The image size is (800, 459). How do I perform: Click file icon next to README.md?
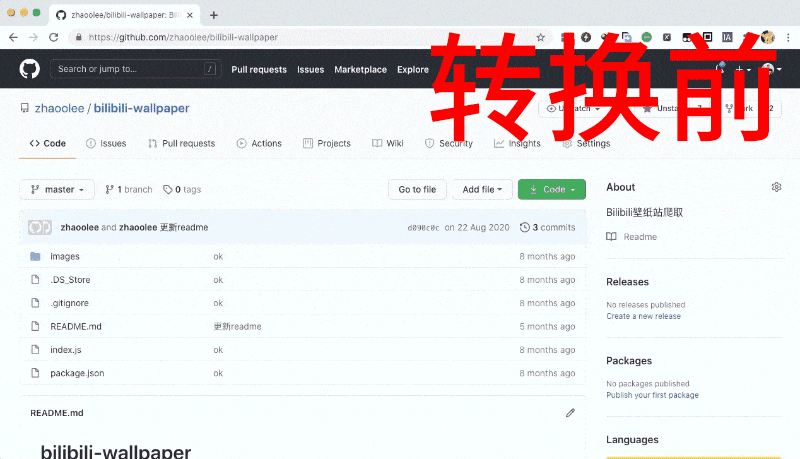pos(35,326)
